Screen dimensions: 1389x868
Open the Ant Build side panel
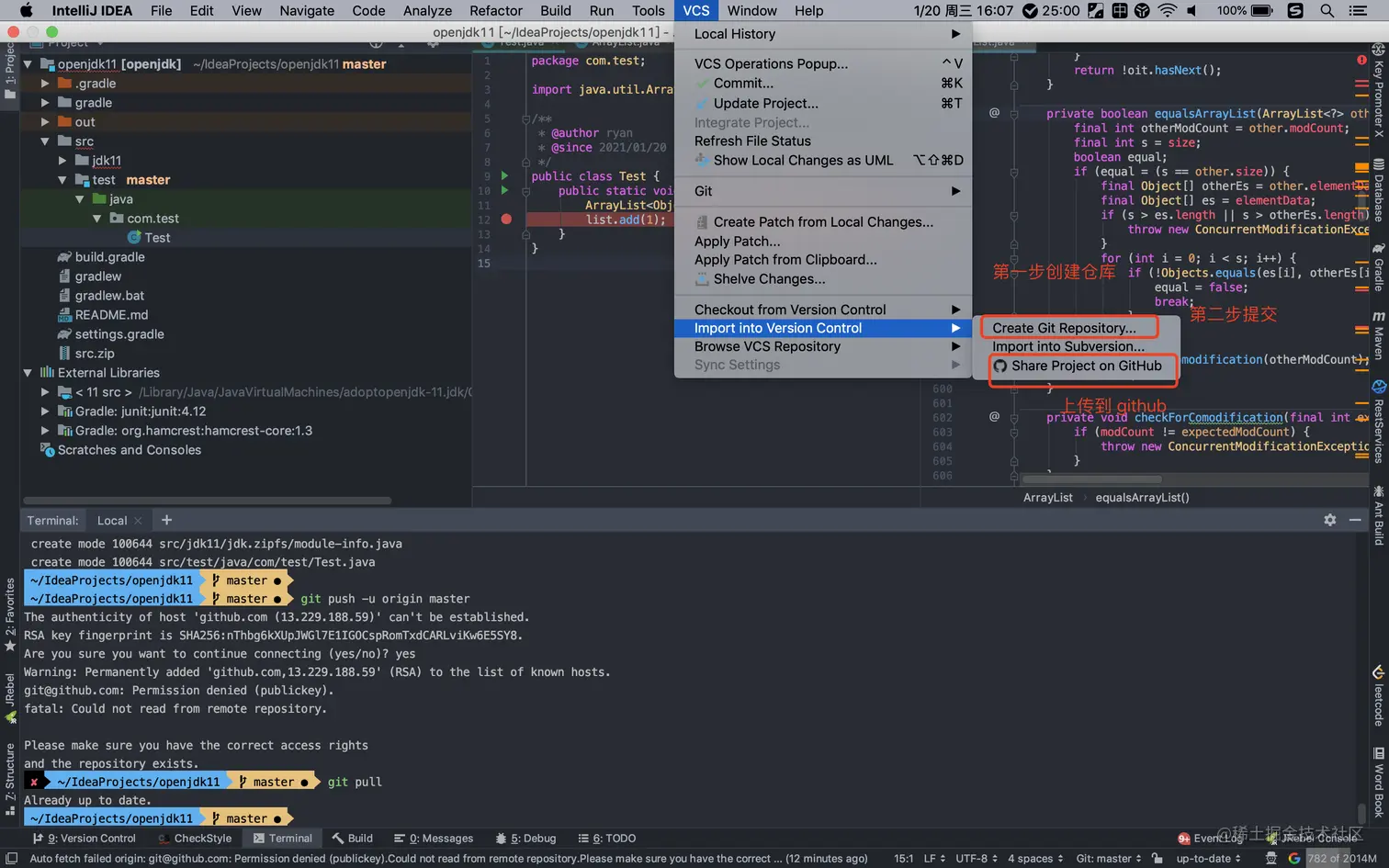tap(1379, 516)
